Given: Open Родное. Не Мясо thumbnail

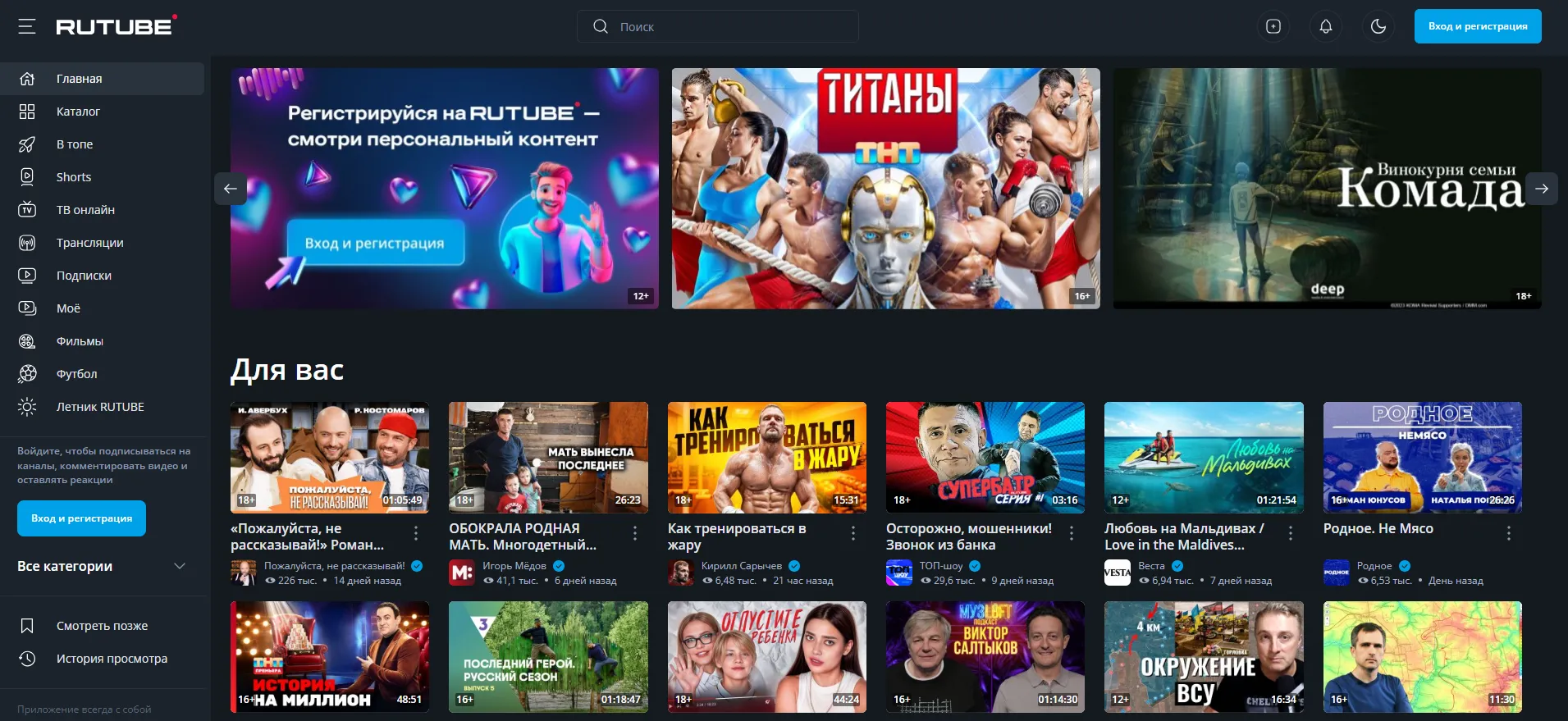Looking at the screenshot, I should (1423, 458).
